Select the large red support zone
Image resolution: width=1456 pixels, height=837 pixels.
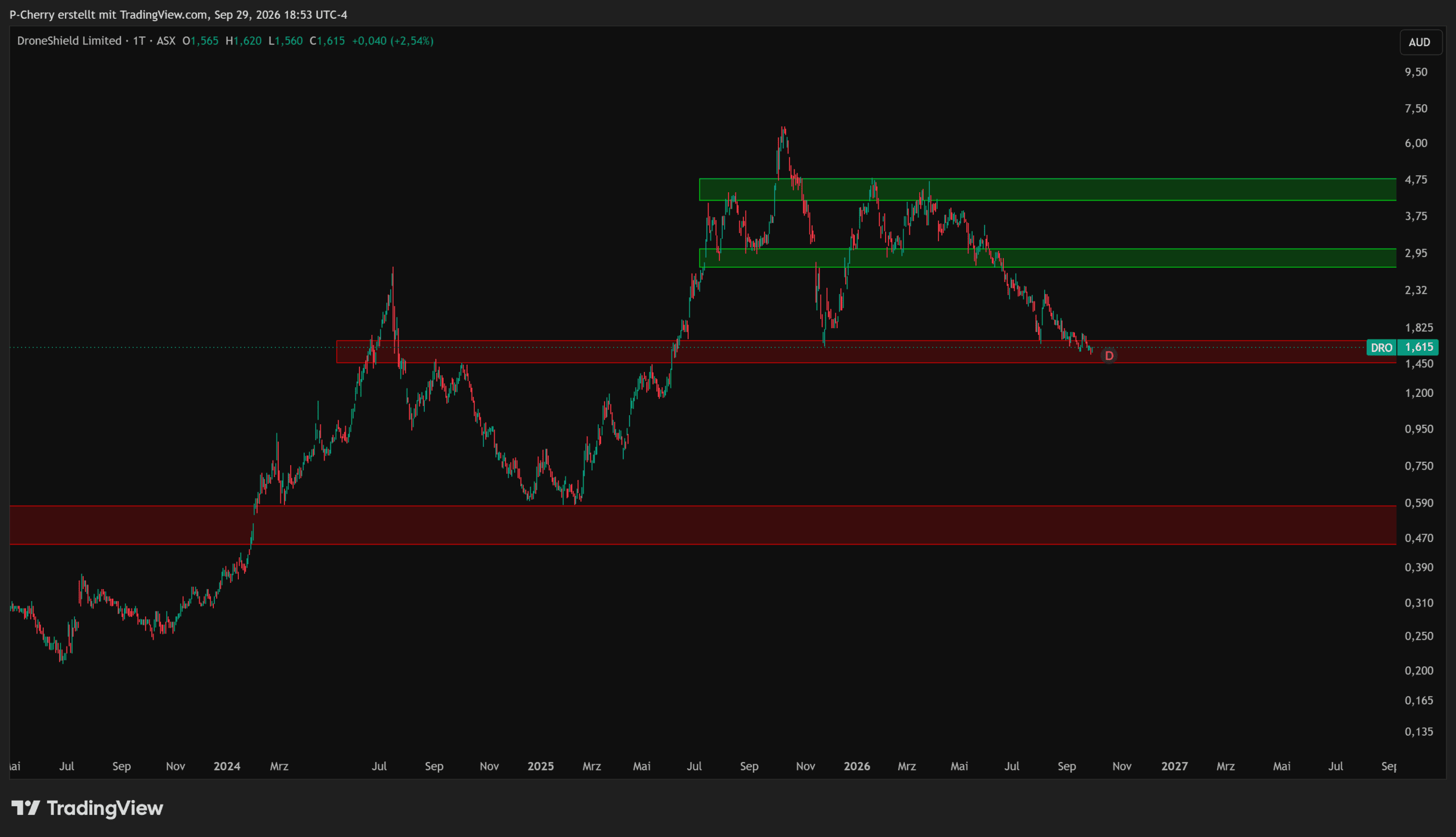point(703,524)
